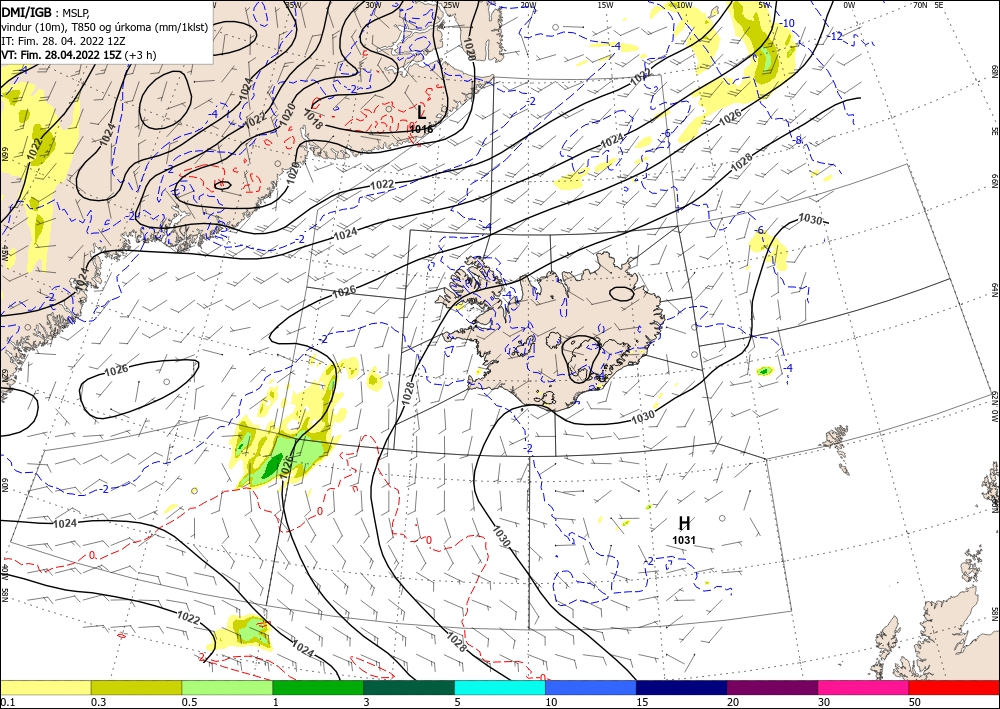Click the 25W longitude label
Image resolution: width=1000 pixels, height=709 pixels.
pos(451,5)
